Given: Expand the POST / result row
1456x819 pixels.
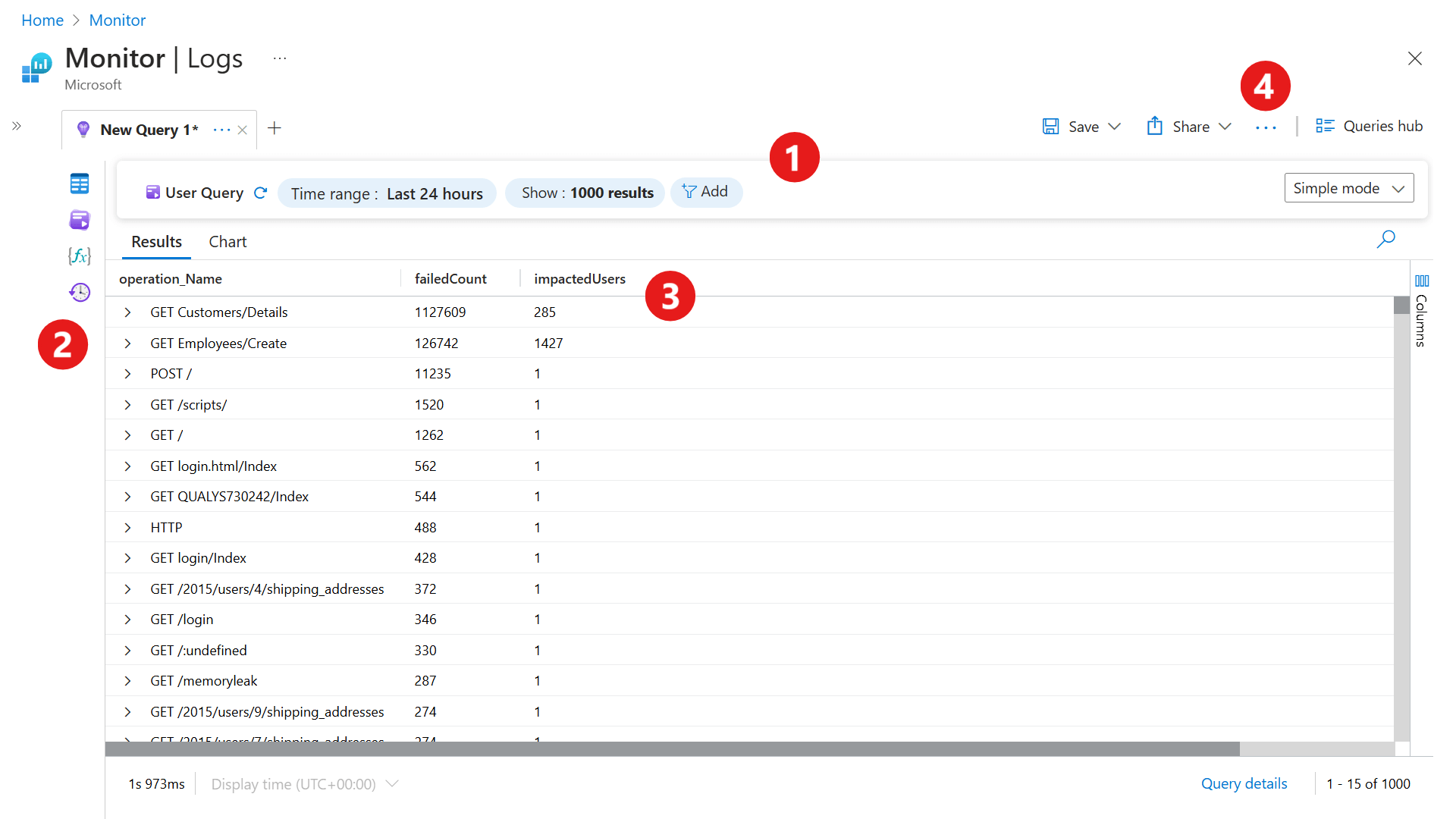Looking at the screenshot, I should point(127,374).
